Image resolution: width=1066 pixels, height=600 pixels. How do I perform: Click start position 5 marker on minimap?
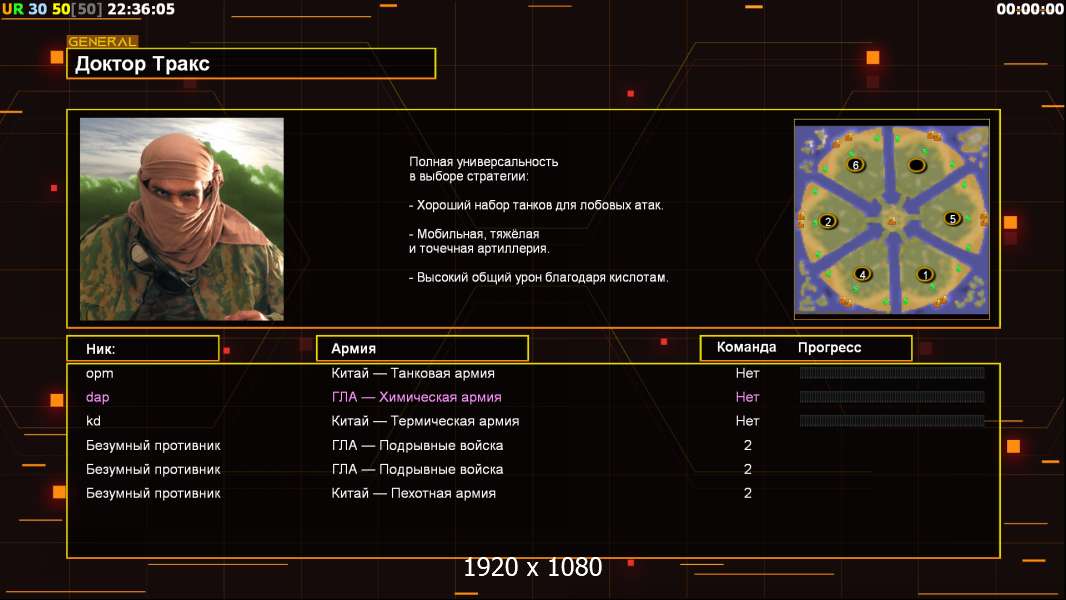(952, 218)
